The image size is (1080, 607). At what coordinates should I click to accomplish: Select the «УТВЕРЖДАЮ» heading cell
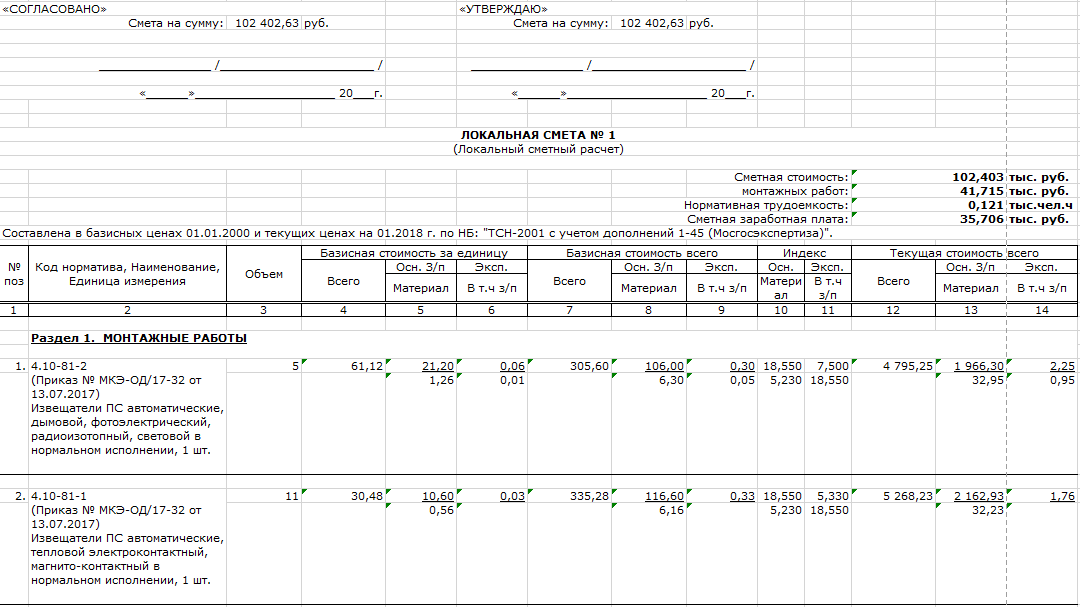[x=503, y=9]
